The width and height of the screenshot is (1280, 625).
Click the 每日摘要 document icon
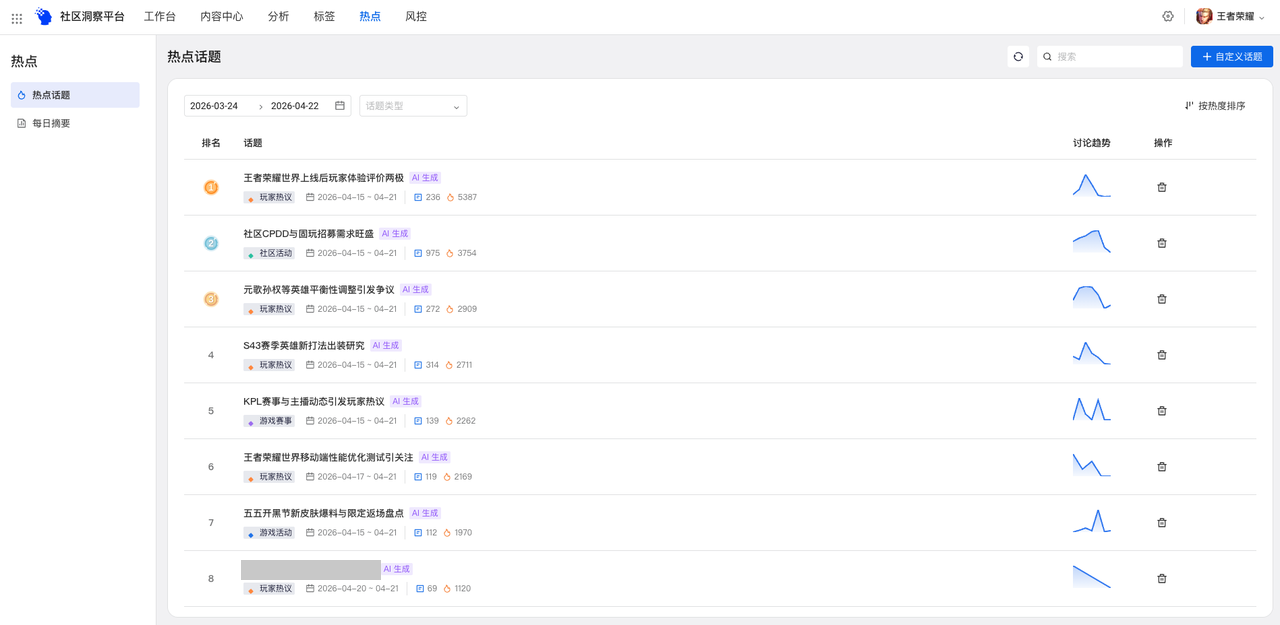pyautogui.click(x=22, y=123)
